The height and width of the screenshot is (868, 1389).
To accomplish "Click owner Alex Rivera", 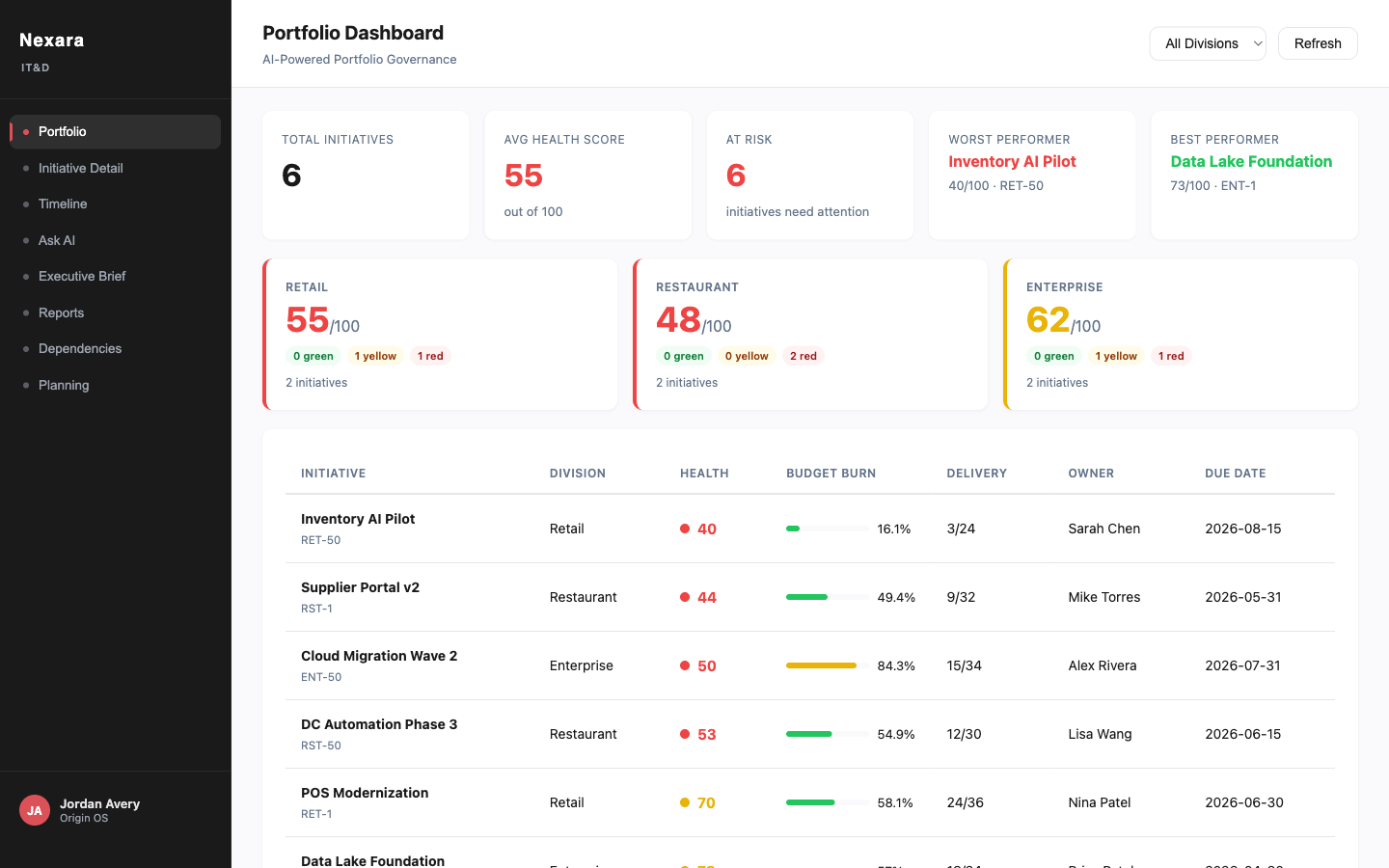I will point(1102,665).
